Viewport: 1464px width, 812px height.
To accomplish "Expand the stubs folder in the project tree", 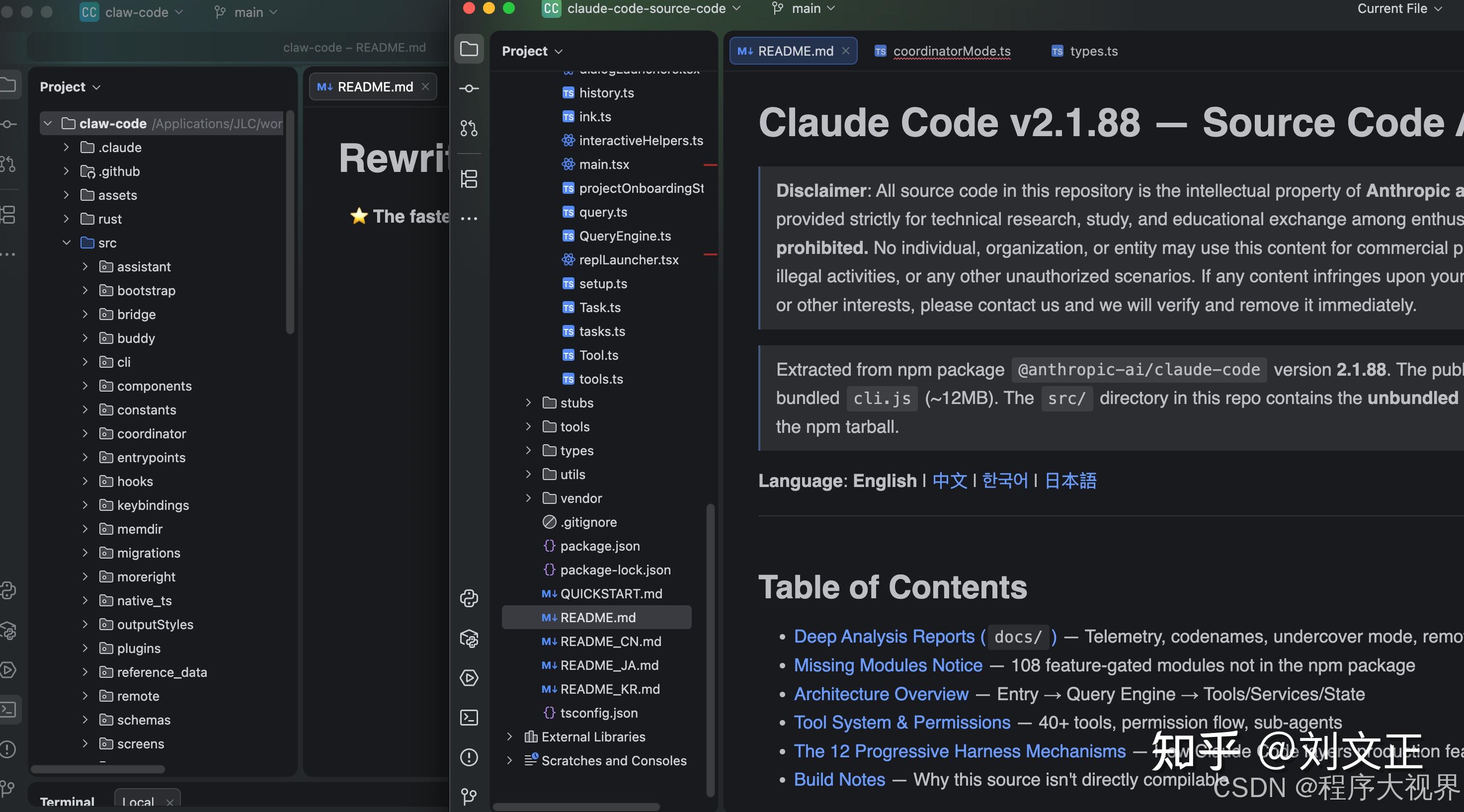I will (529, 403).
